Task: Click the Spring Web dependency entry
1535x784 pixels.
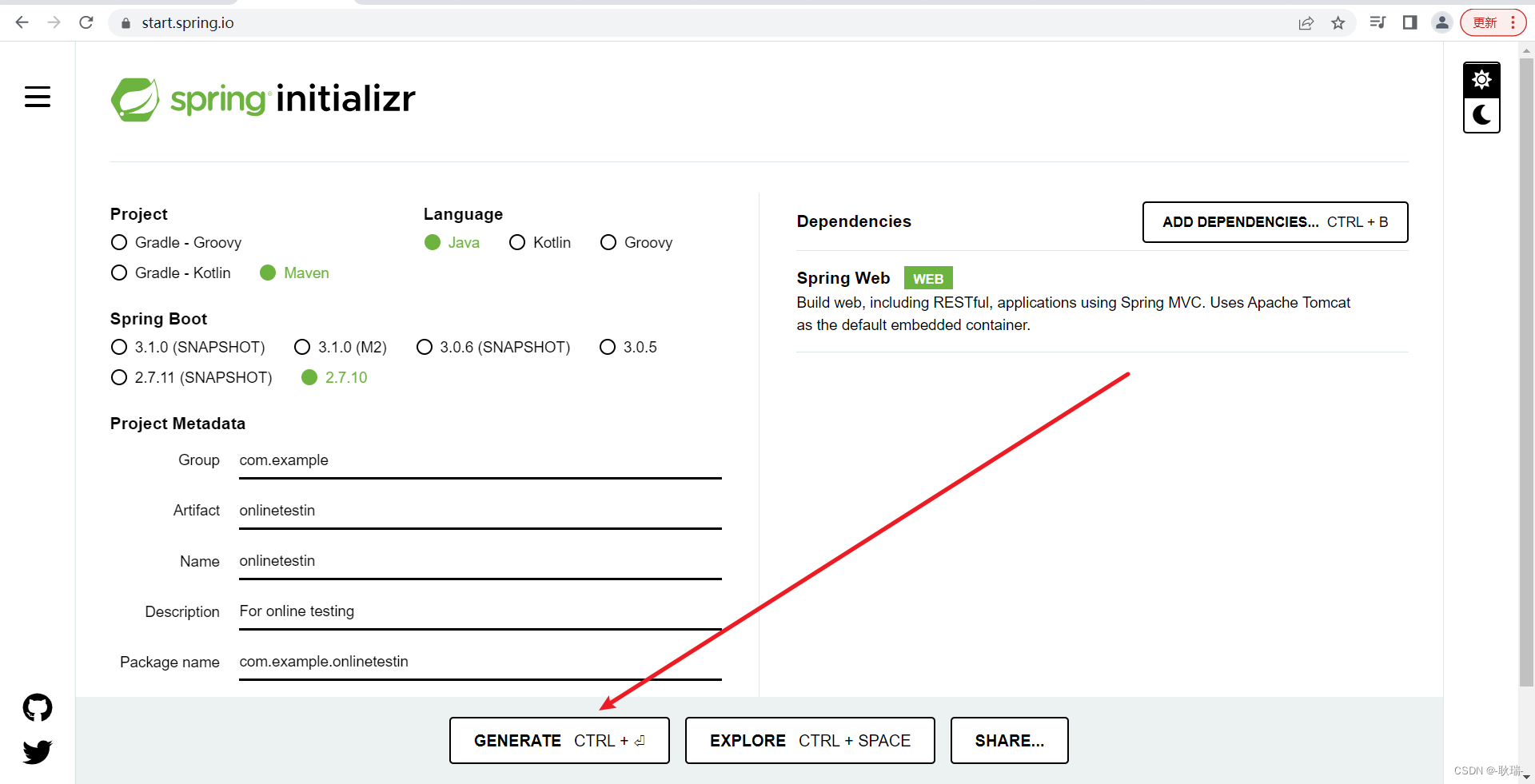Action: [x=1102, y=301]
